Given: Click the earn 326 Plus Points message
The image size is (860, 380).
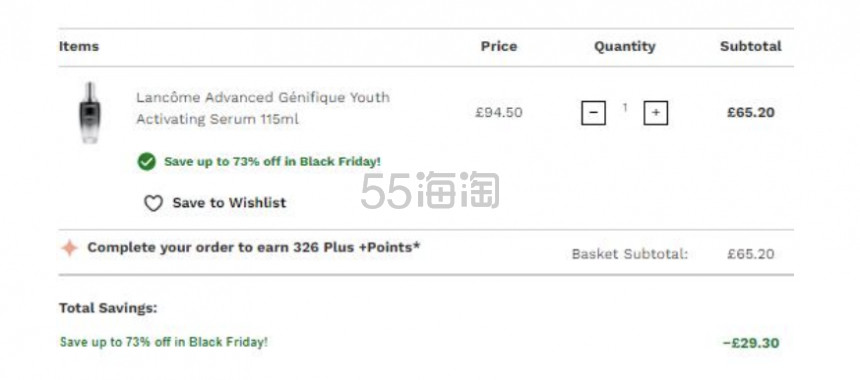Looking at the screenshot, I should tap(253, 247).
